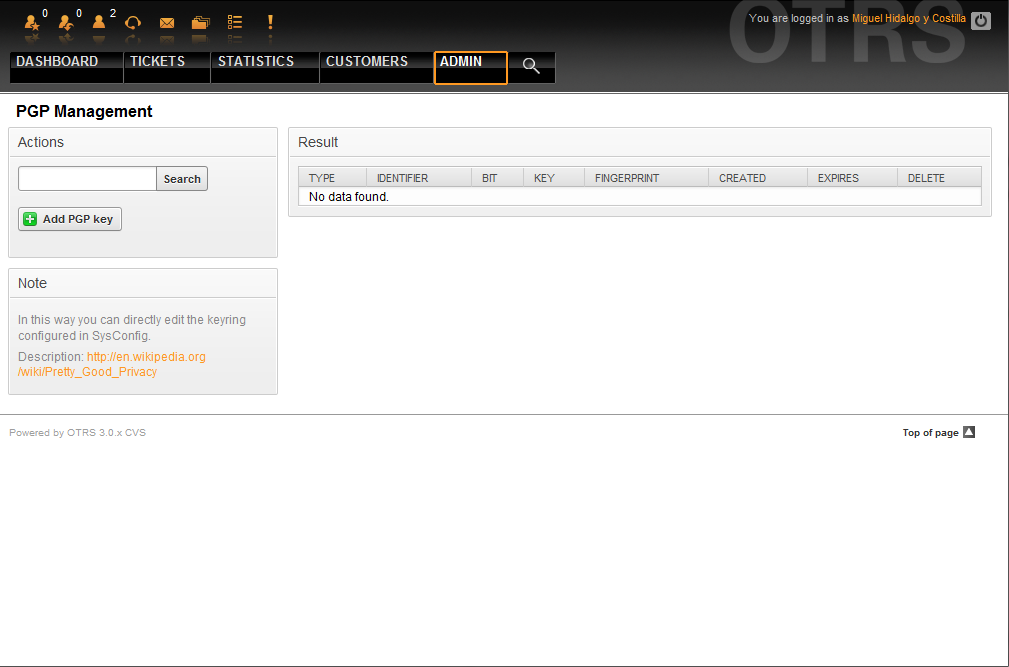The height and width of the screenshot is (667, 1009).
Task: Click the user-with-arrow icon in top toolbar
Action: (x=66, y=22)
